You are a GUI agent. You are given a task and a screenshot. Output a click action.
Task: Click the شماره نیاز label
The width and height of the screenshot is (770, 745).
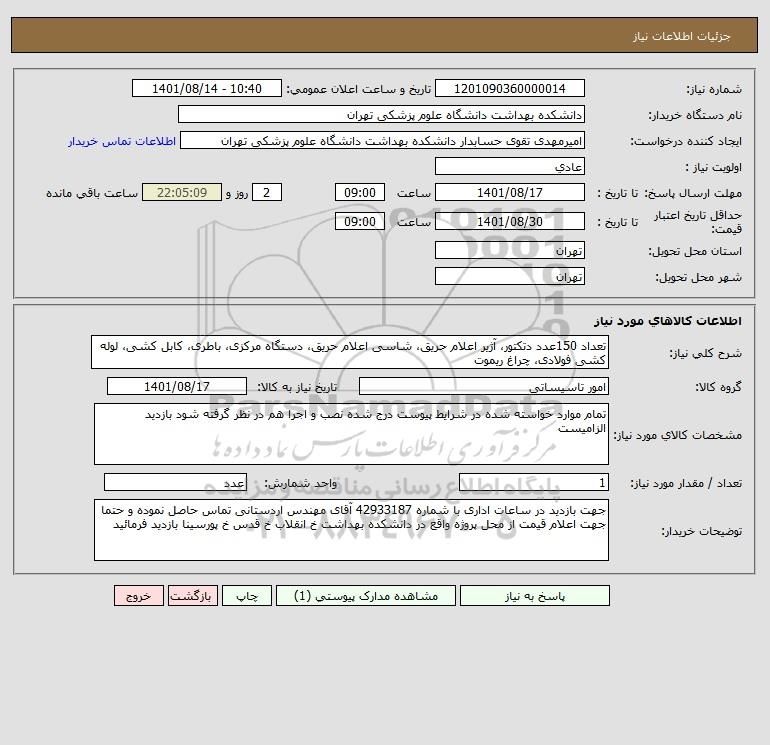pos(714,89)
